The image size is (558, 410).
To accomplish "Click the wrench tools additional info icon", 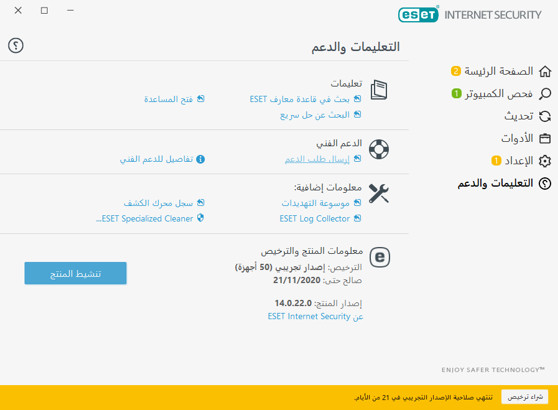I will tap(379, 194).
